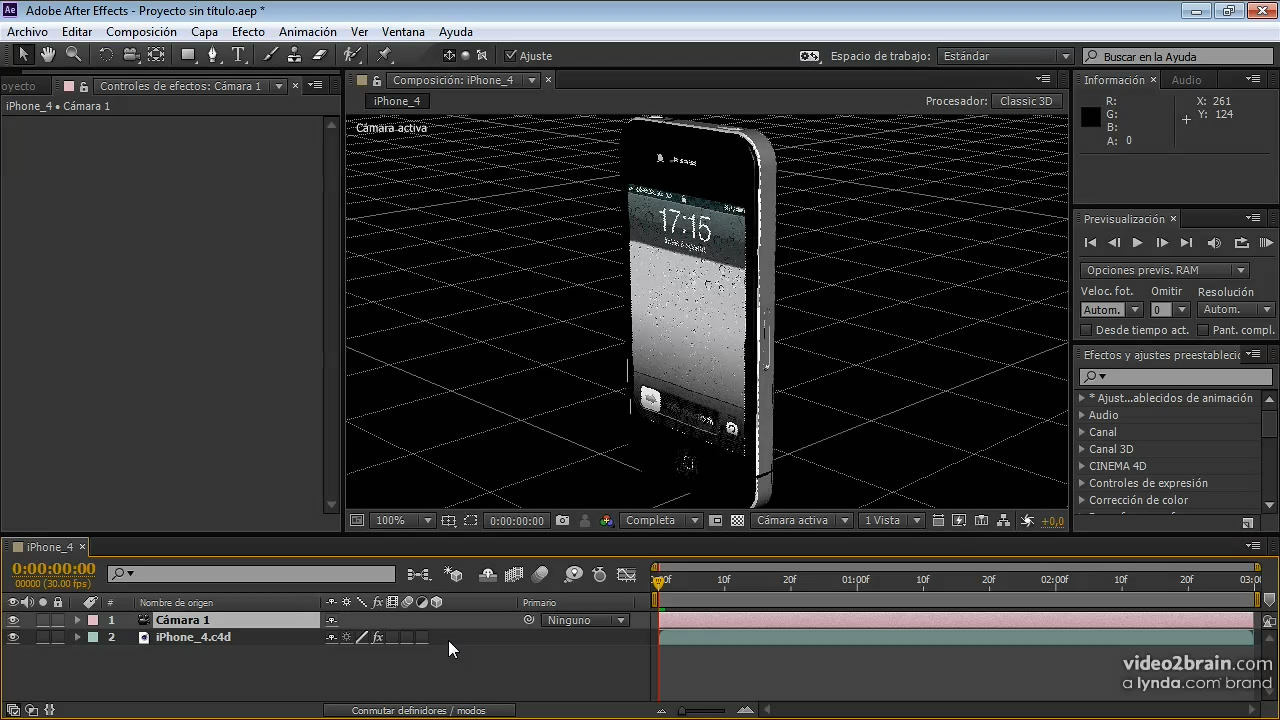Switch to the Audio panel tab
The width and height of the screenshot is (1280, 720).
click(1186, 80)
